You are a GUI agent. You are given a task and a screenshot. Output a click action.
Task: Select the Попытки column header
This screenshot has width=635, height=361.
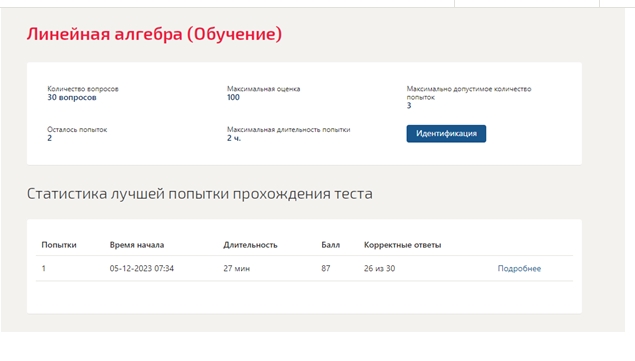[x=59, y=245]
